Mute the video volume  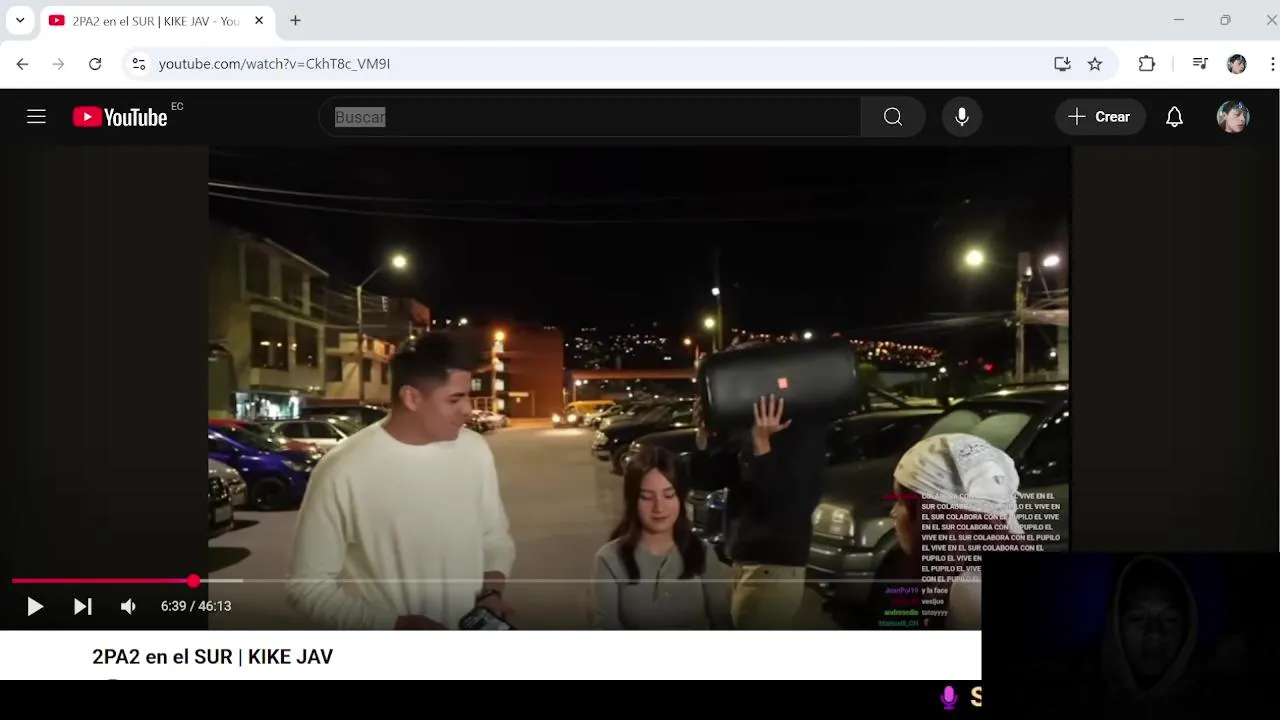[128, 606]
